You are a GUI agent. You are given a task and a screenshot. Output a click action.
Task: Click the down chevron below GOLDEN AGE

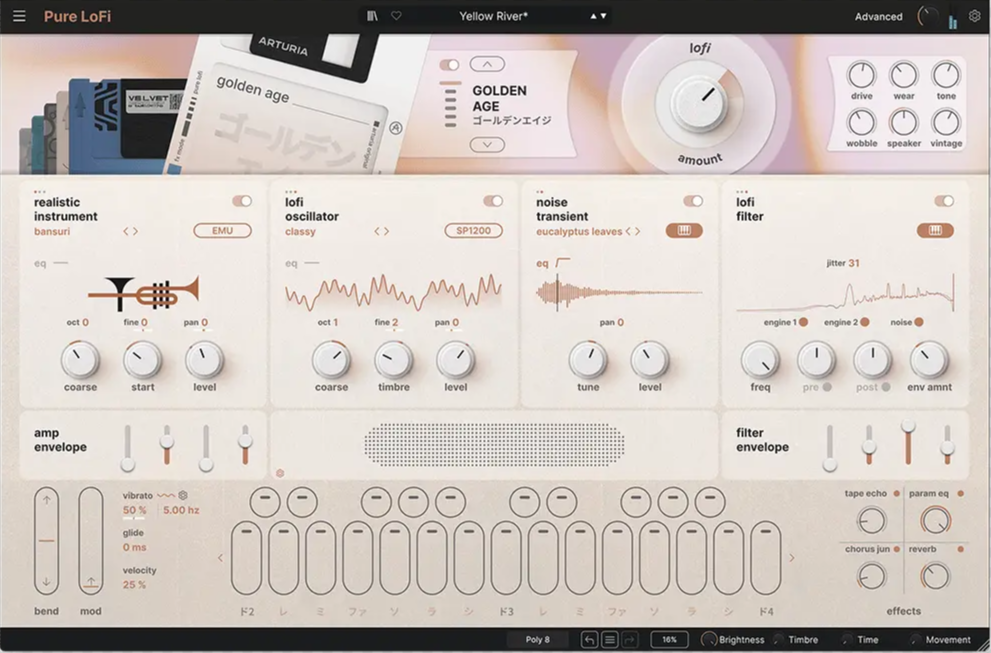(487, 144)
